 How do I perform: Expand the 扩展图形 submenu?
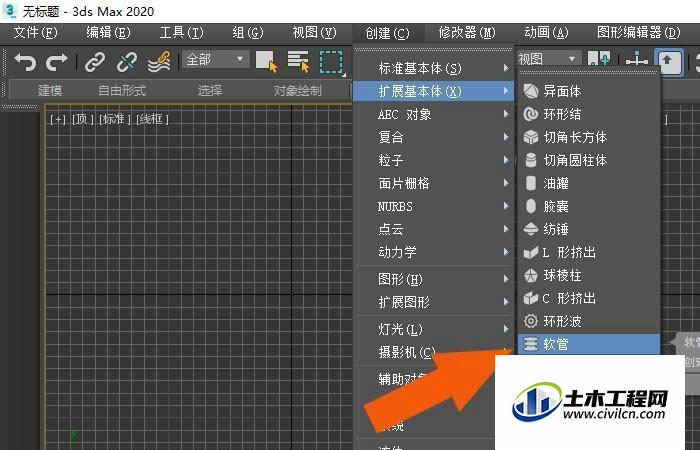tap(433, 302)
